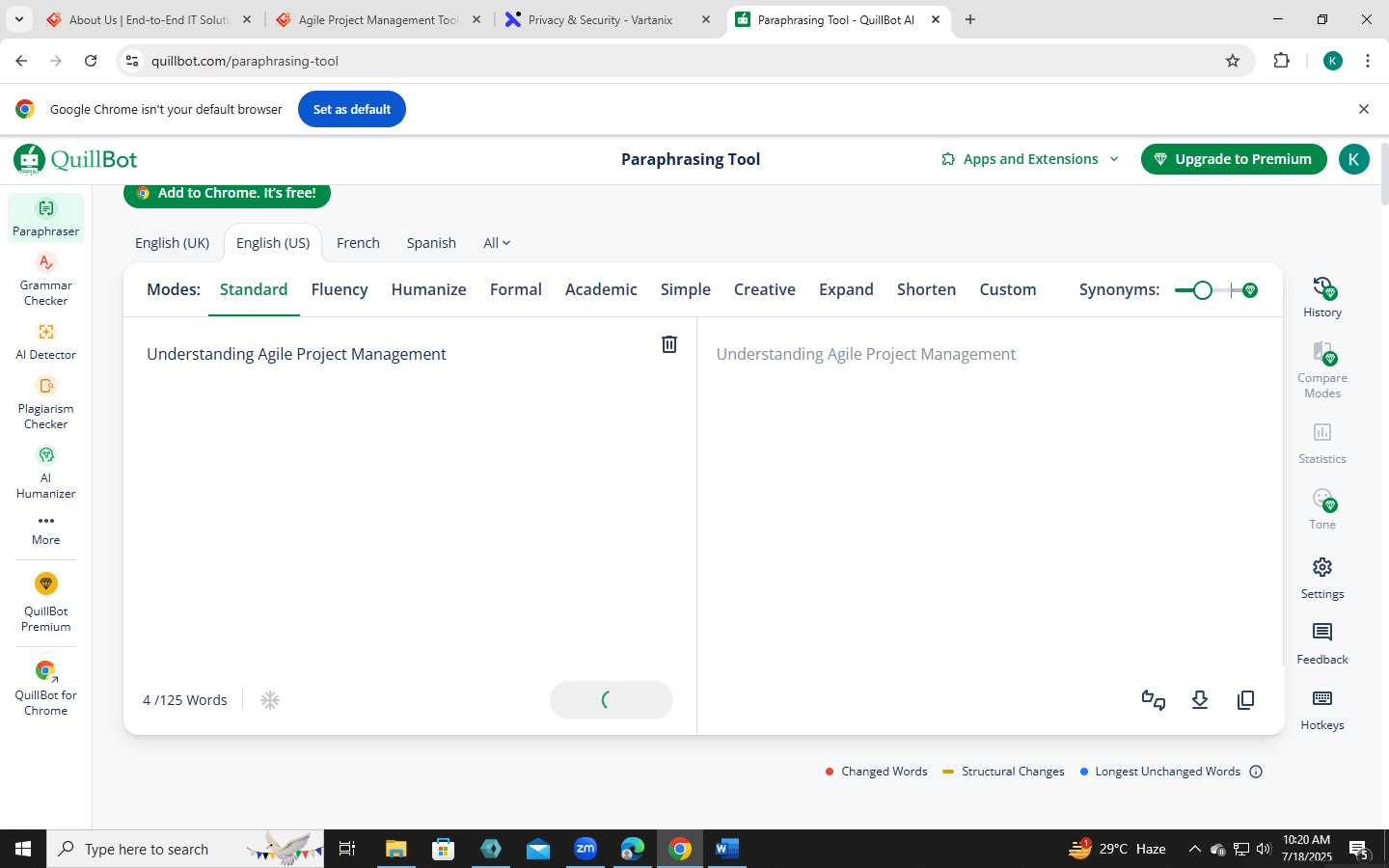The height and width of the screenshot is (868, 1389).
Task: Switch to Expand mode
Action: pyautogui.click(x=846, y=289)
